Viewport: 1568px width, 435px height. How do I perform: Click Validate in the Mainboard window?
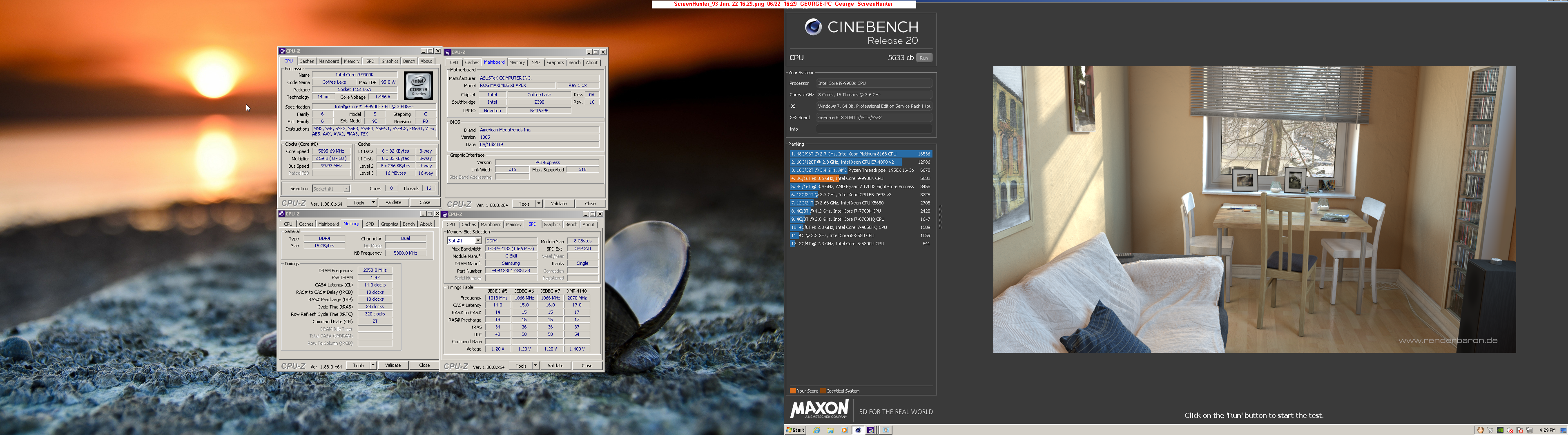559,204
